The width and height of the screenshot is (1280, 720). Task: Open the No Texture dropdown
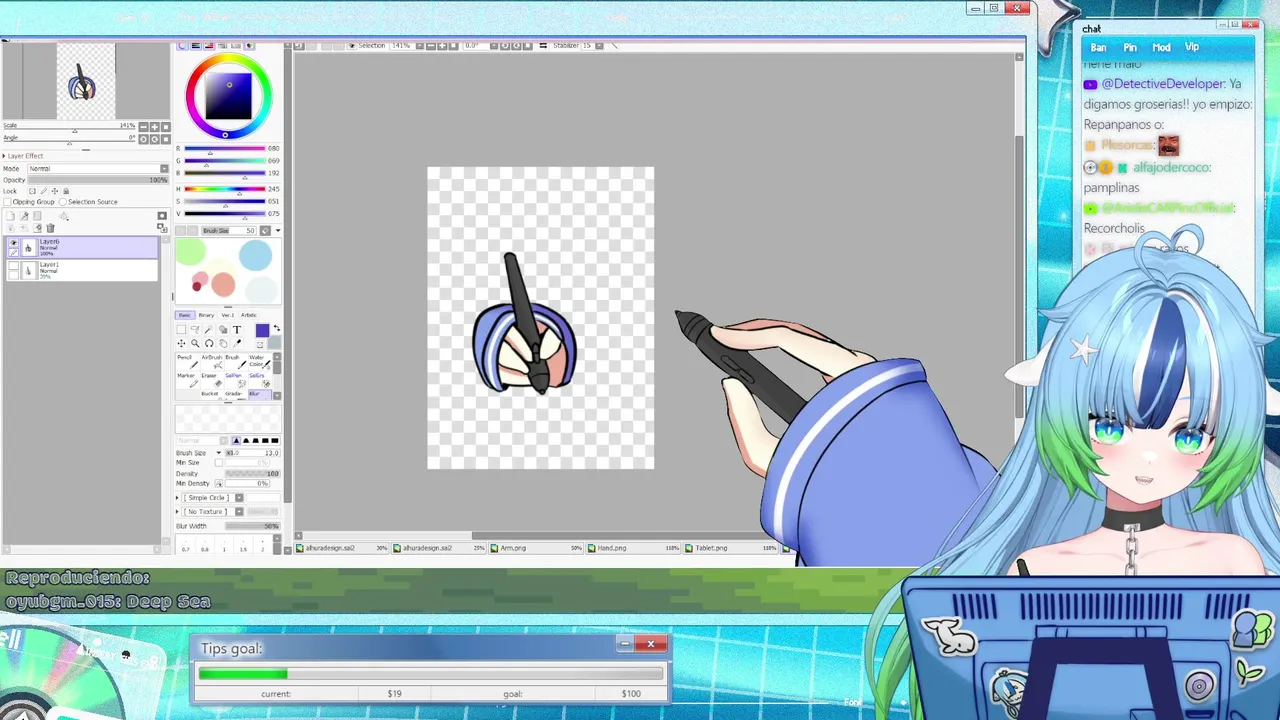[239, 512]
